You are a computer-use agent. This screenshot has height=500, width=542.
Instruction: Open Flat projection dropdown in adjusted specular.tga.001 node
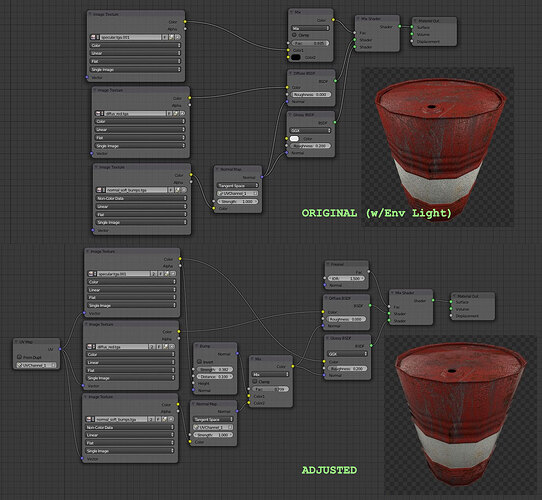coord(131,297)
